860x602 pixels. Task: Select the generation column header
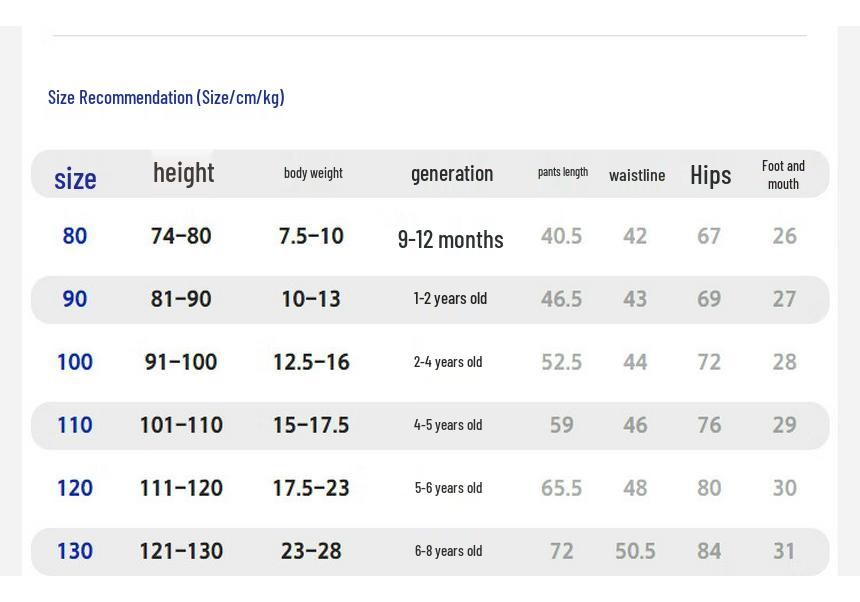point(452,174)
